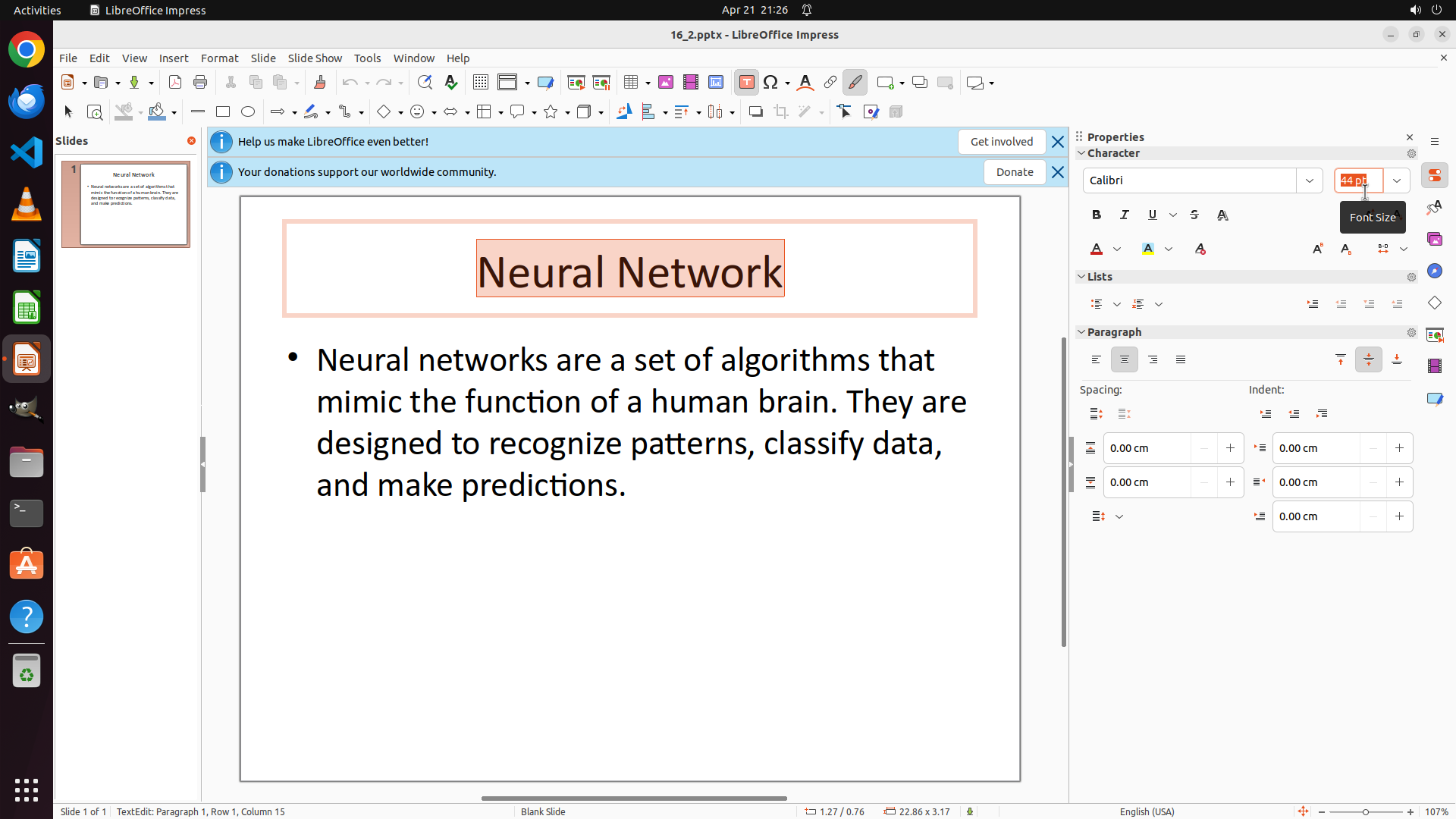Expand the font size dropdown arrow

1396,180
